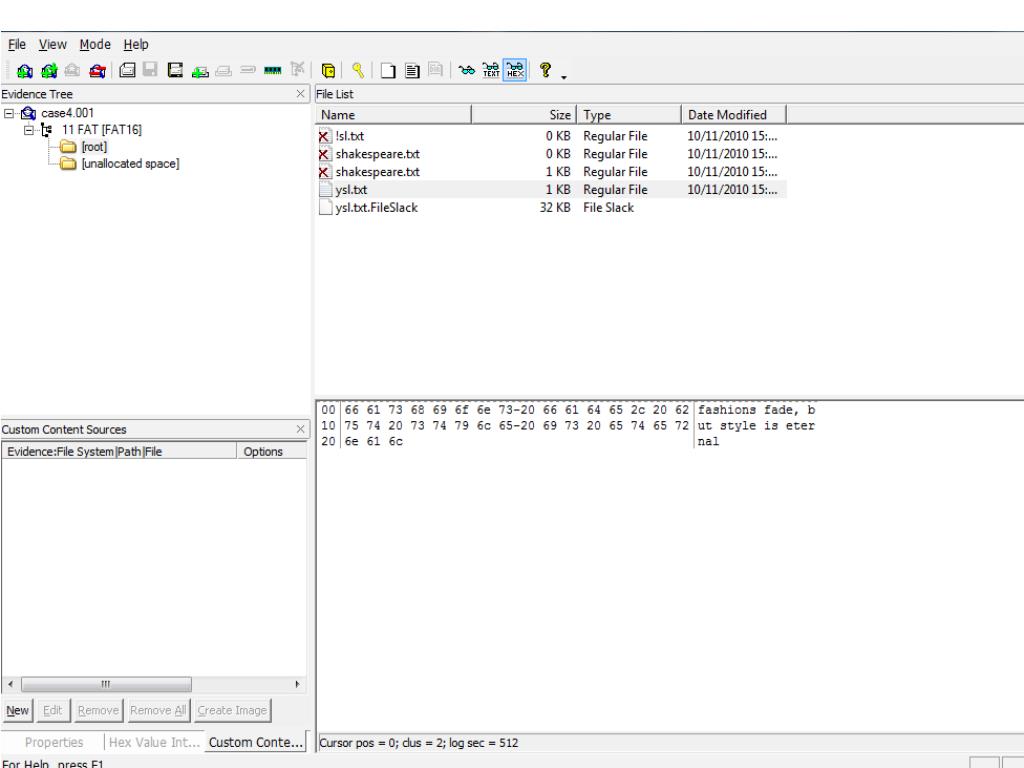Click the Export Logical Image (AD1) icon
Screen dimensions: 1024x768
coord(175,70)
